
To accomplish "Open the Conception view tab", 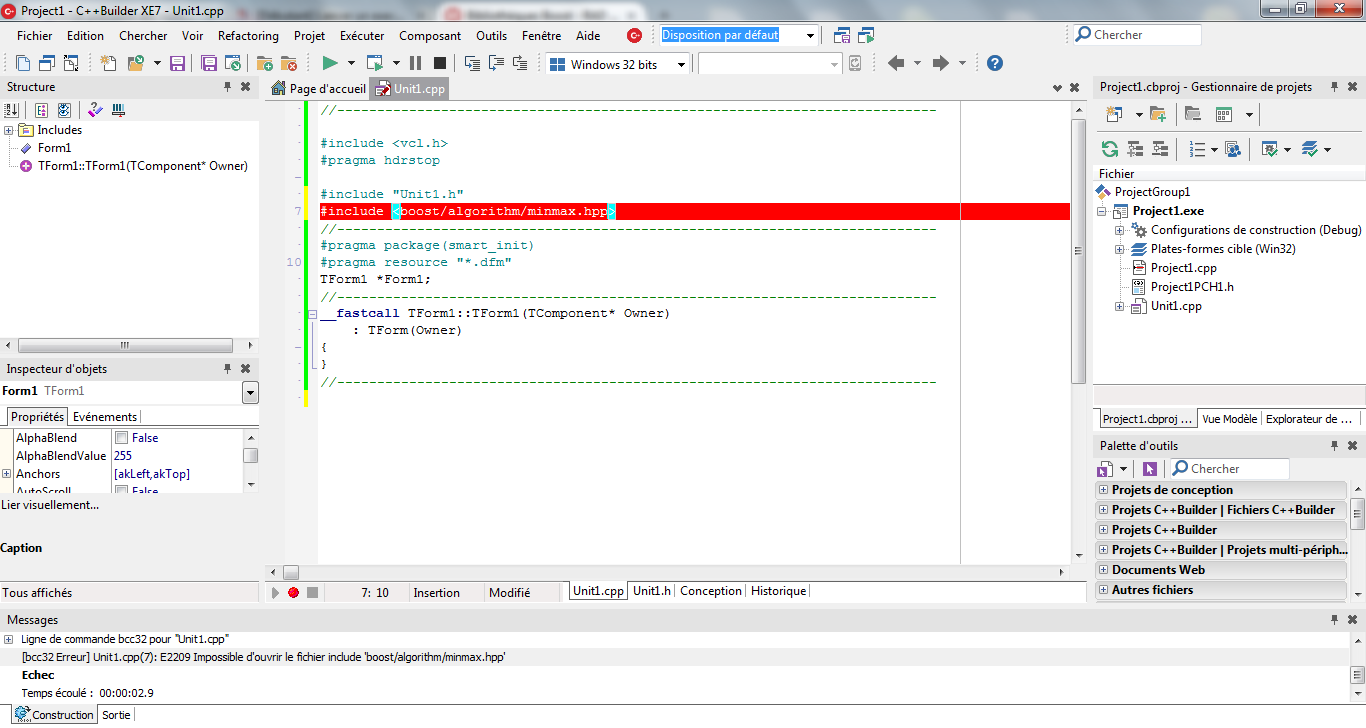I will (x=711, y=591).
